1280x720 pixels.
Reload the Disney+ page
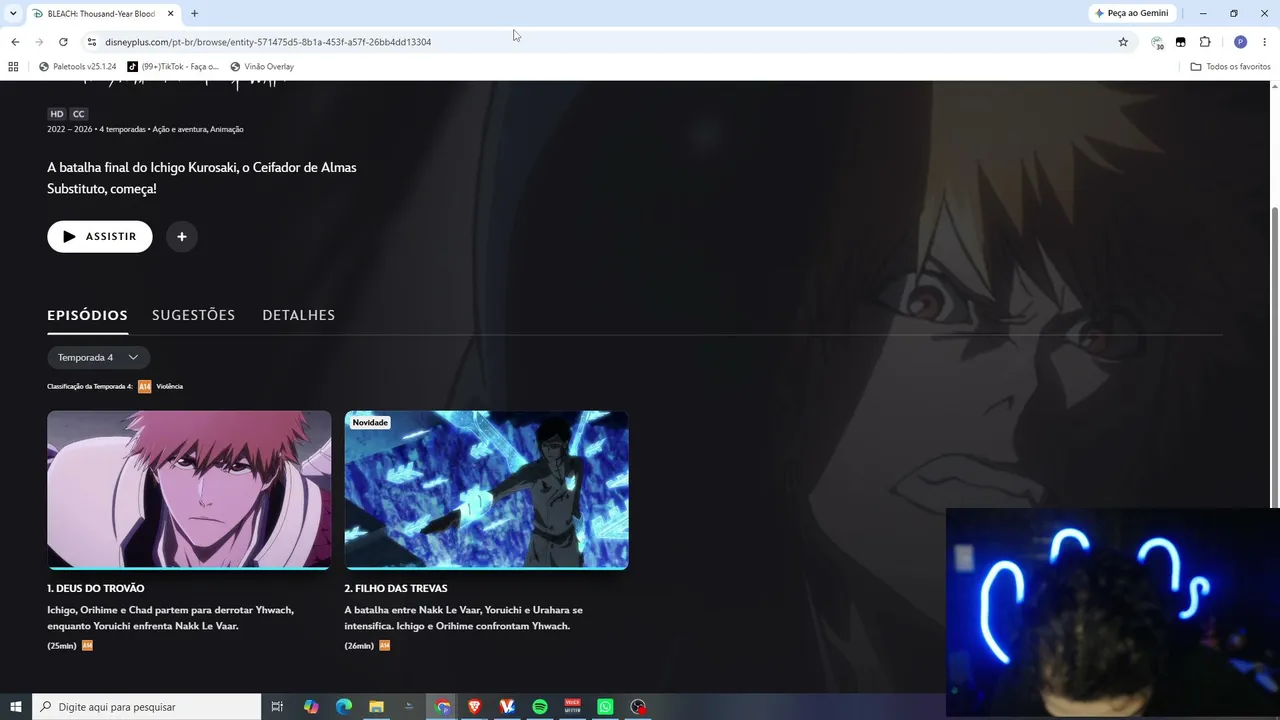point(63,42)
